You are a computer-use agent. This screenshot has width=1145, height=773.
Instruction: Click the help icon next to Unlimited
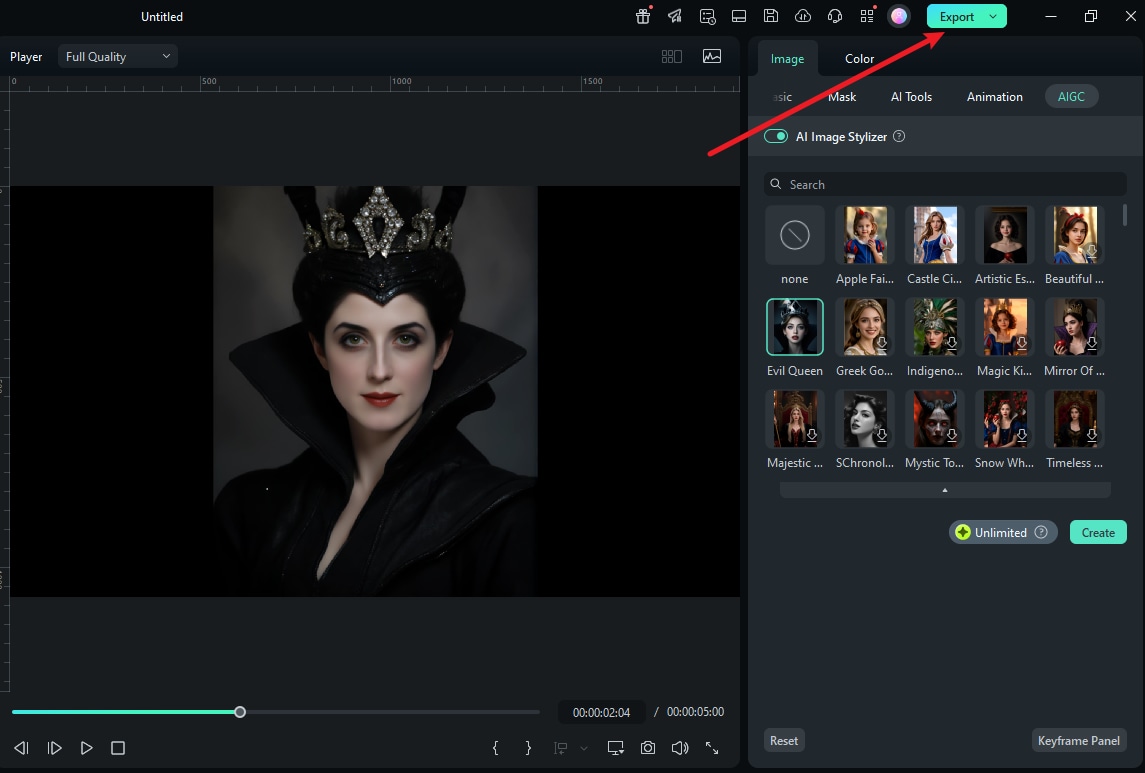(x=1041, y=532)
